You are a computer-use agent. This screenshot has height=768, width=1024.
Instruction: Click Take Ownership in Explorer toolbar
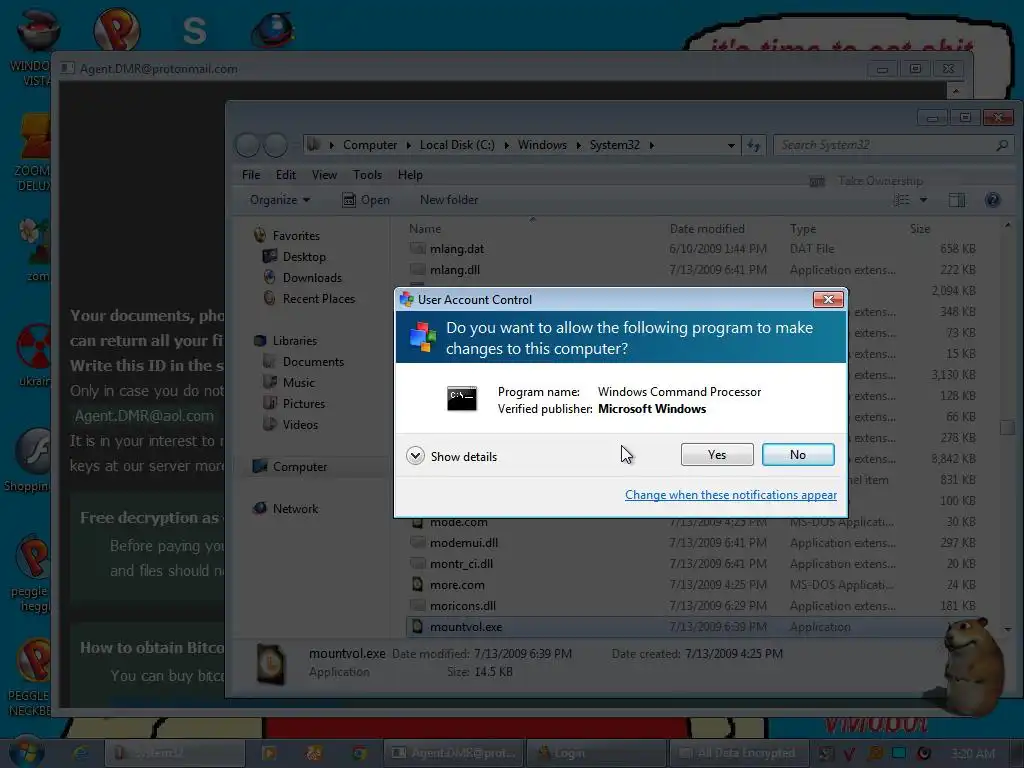point(866,181)
